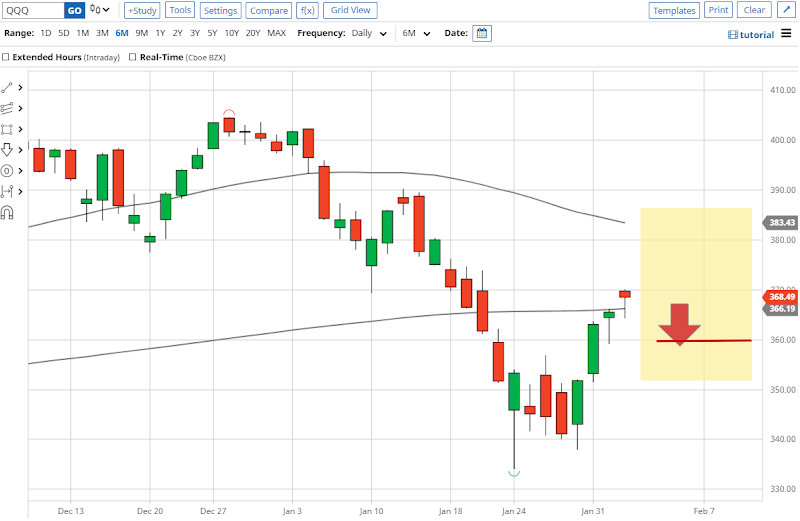
Task: Enable the Real-Time Cboe BZX checkbox
Action: 131,57
